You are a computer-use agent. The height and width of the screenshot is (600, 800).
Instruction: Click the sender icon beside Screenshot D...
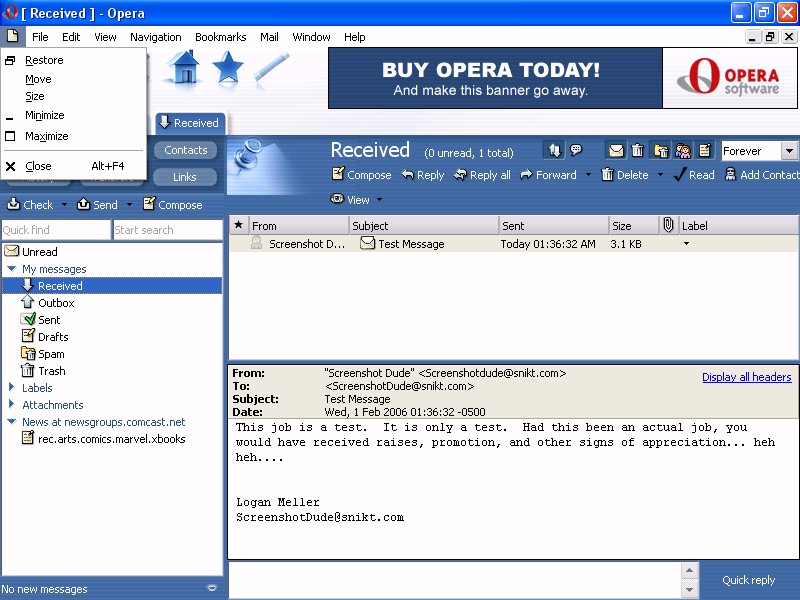click(256, 243)
